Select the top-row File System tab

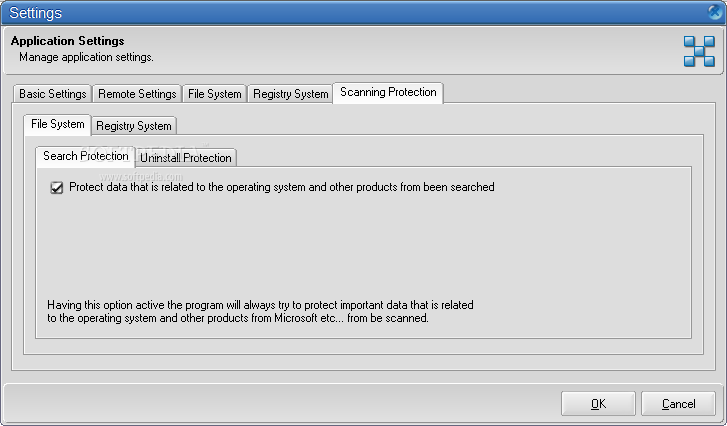(x=214, y=94)
